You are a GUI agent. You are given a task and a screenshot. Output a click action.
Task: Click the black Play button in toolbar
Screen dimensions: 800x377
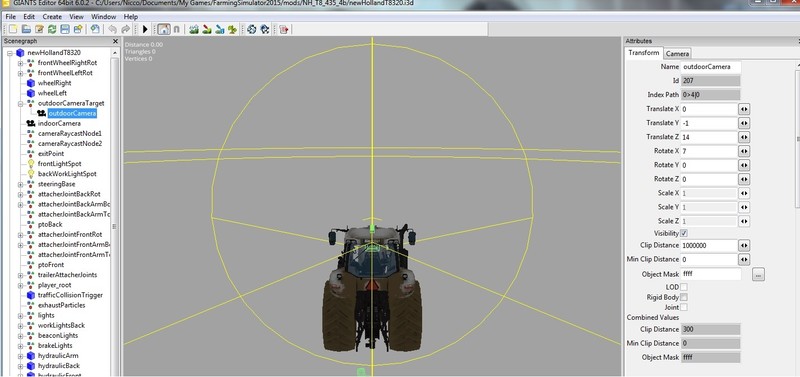(x=145, y=30)
